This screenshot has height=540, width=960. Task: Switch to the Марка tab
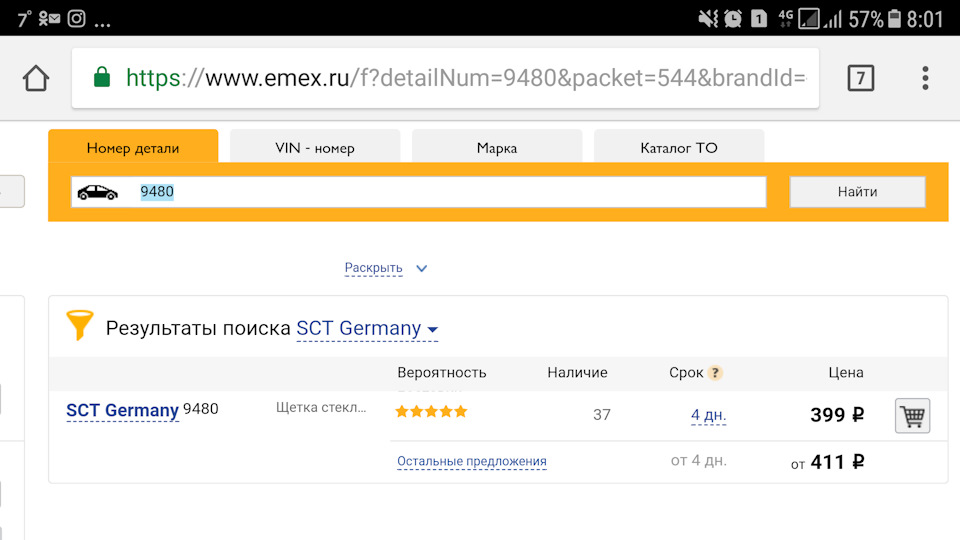(x=496, y=148)
